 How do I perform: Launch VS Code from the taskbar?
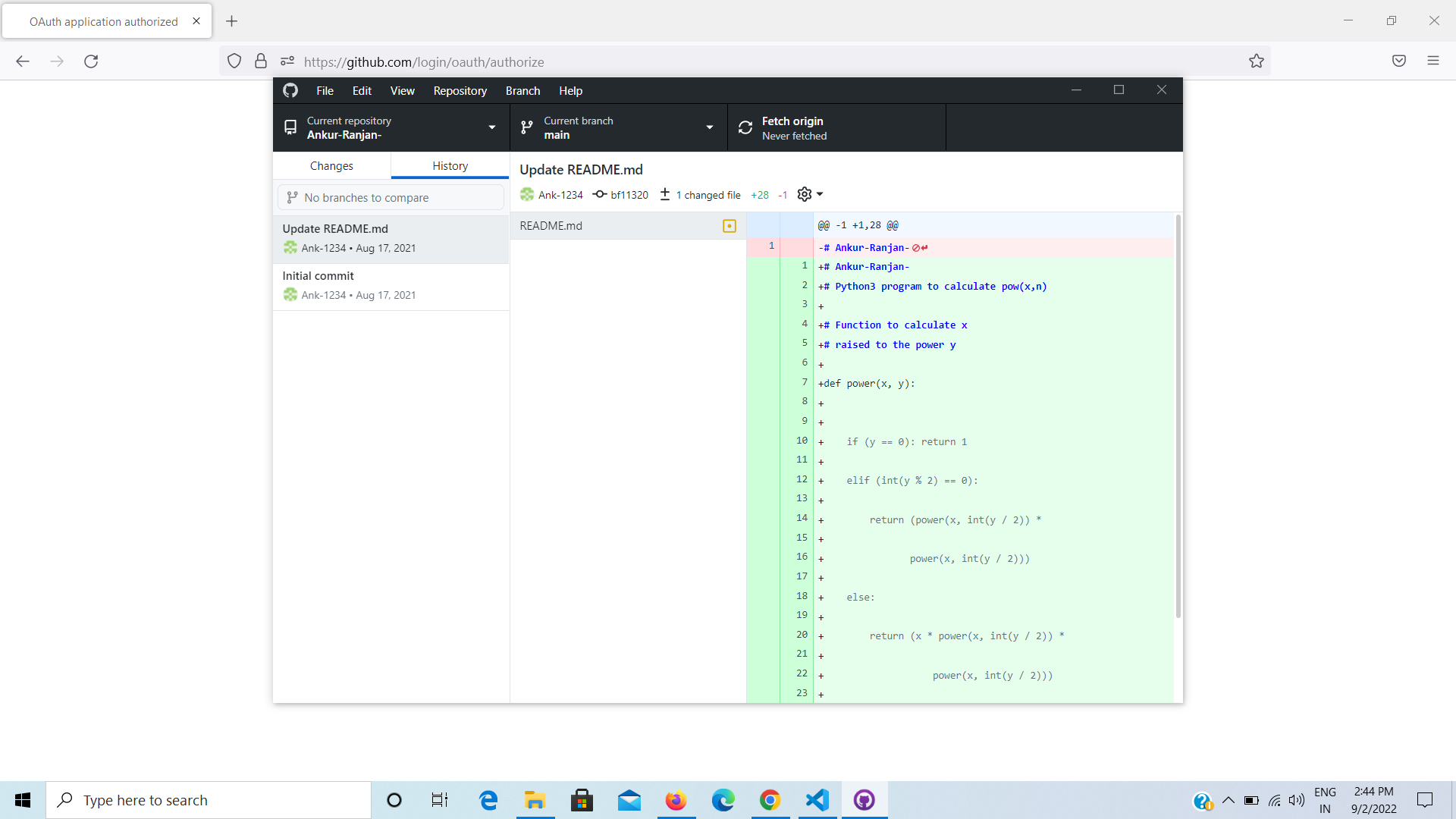[817, 799]
